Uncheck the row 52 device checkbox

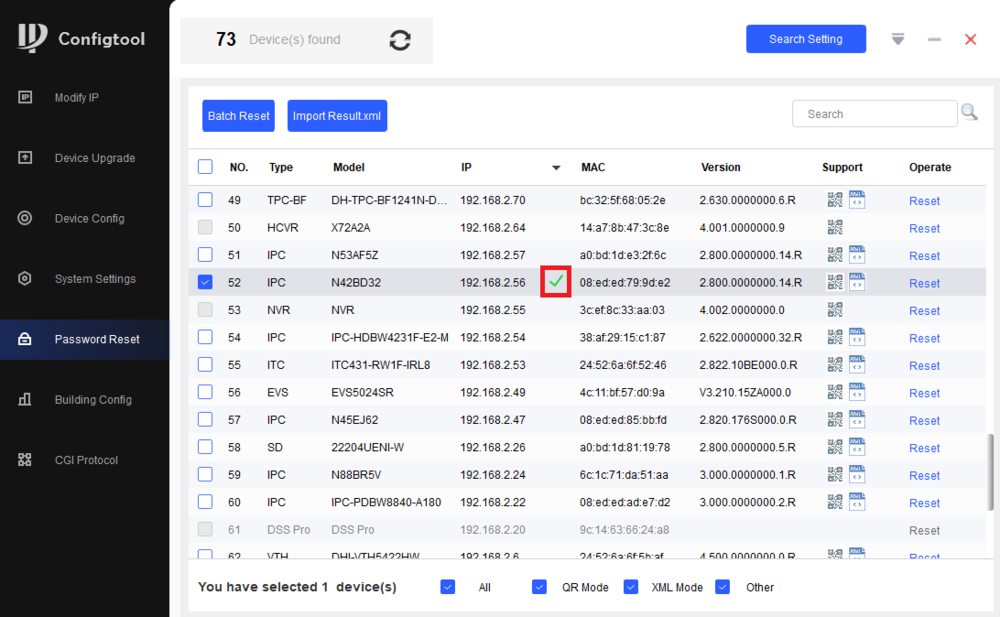(x=205, y=282)
